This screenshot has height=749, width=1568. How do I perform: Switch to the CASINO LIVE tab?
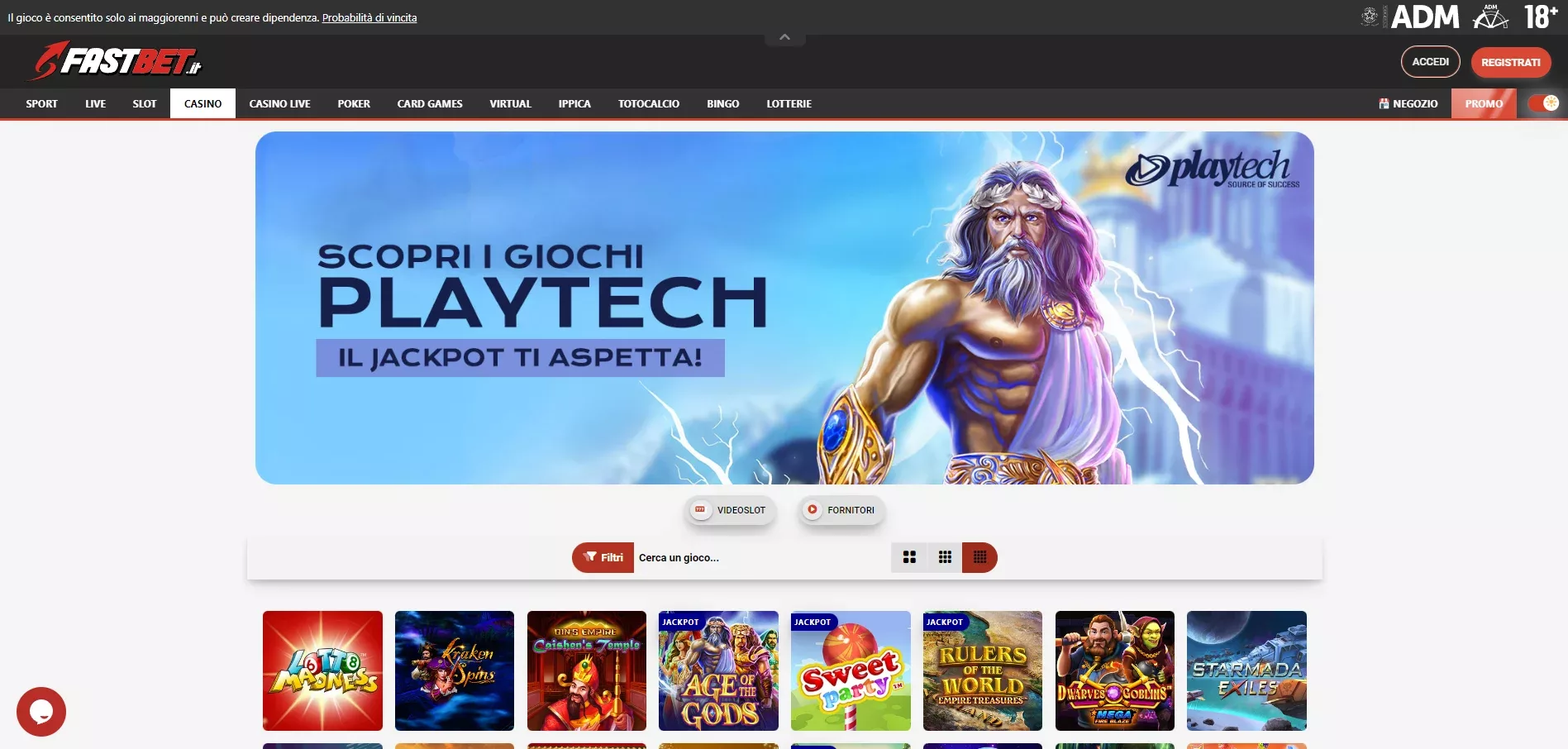click(x=279, y=103)
